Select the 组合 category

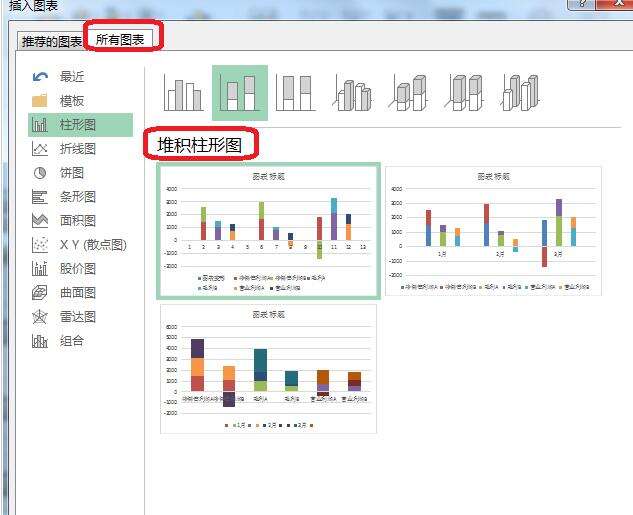[81, 341]
